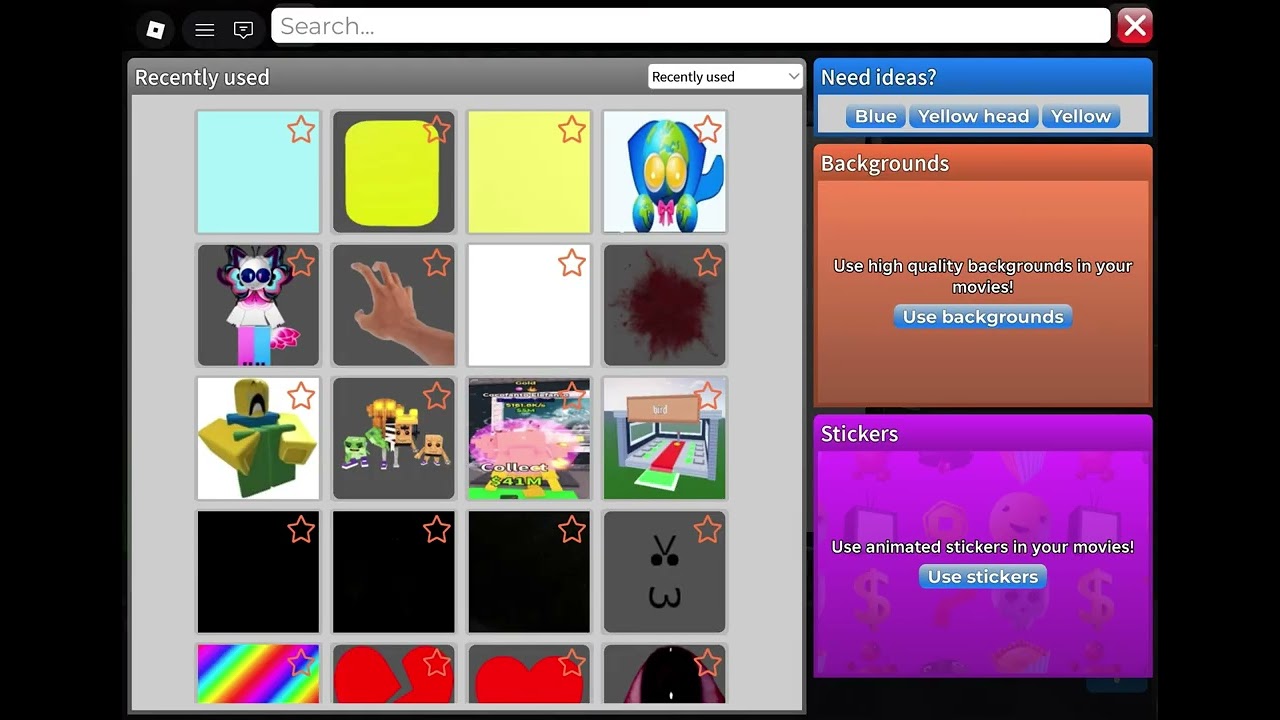Choose the group of small characters image

tap(393, 438)
